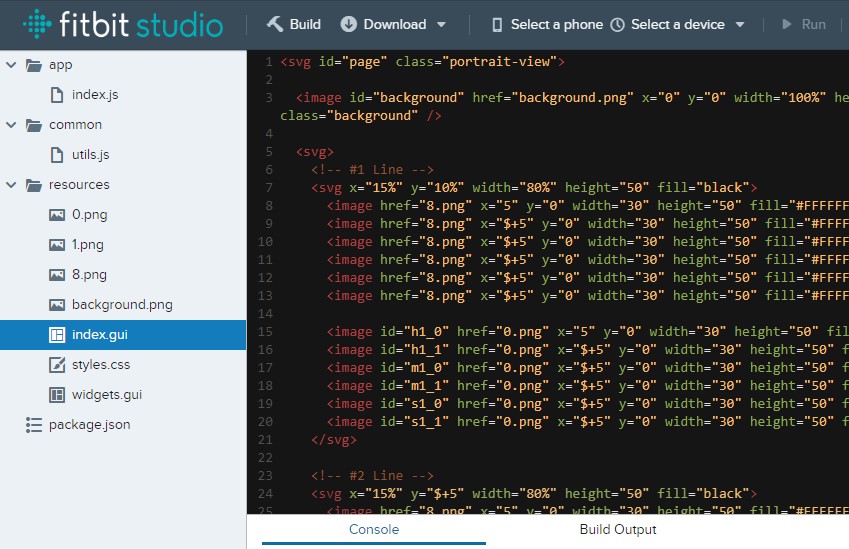Click the phone icon for Select a phone

tap(497, 24)
